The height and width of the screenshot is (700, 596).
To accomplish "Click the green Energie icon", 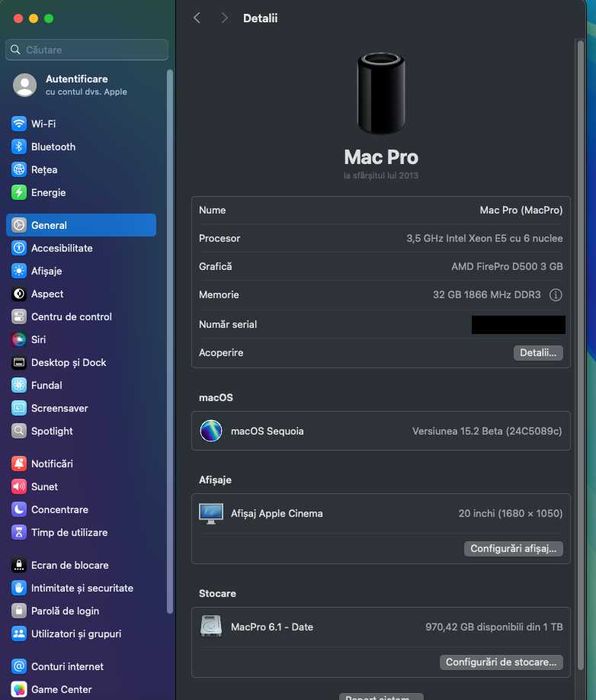I will point(19,192).
